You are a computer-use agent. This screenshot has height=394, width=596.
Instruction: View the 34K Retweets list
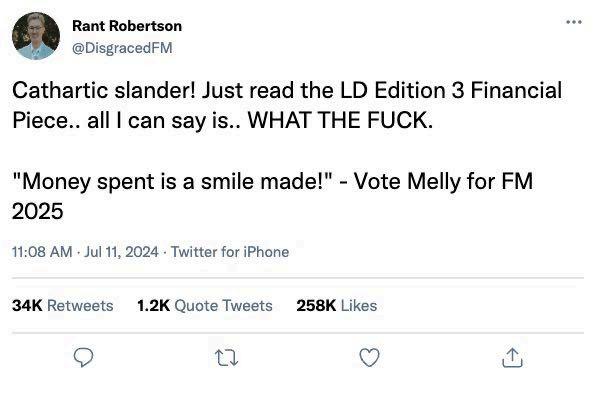point(63,305)
